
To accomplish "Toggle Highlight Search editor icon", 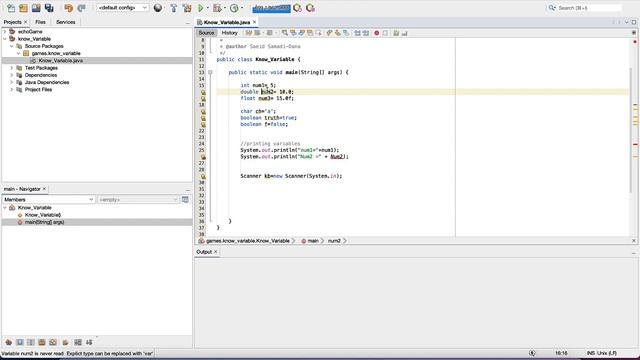I will pos(310,33).
